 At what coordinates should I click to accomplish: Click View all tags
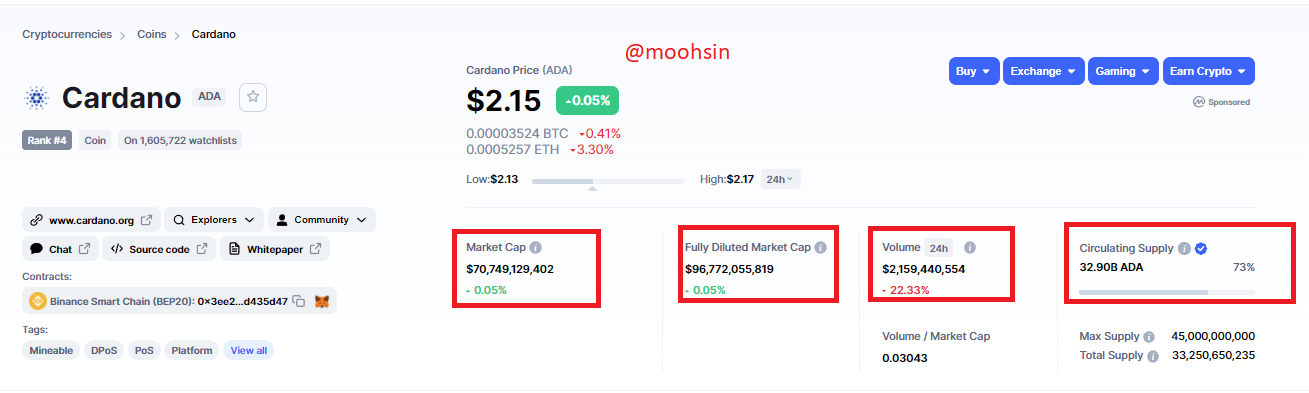click(249, 350)
